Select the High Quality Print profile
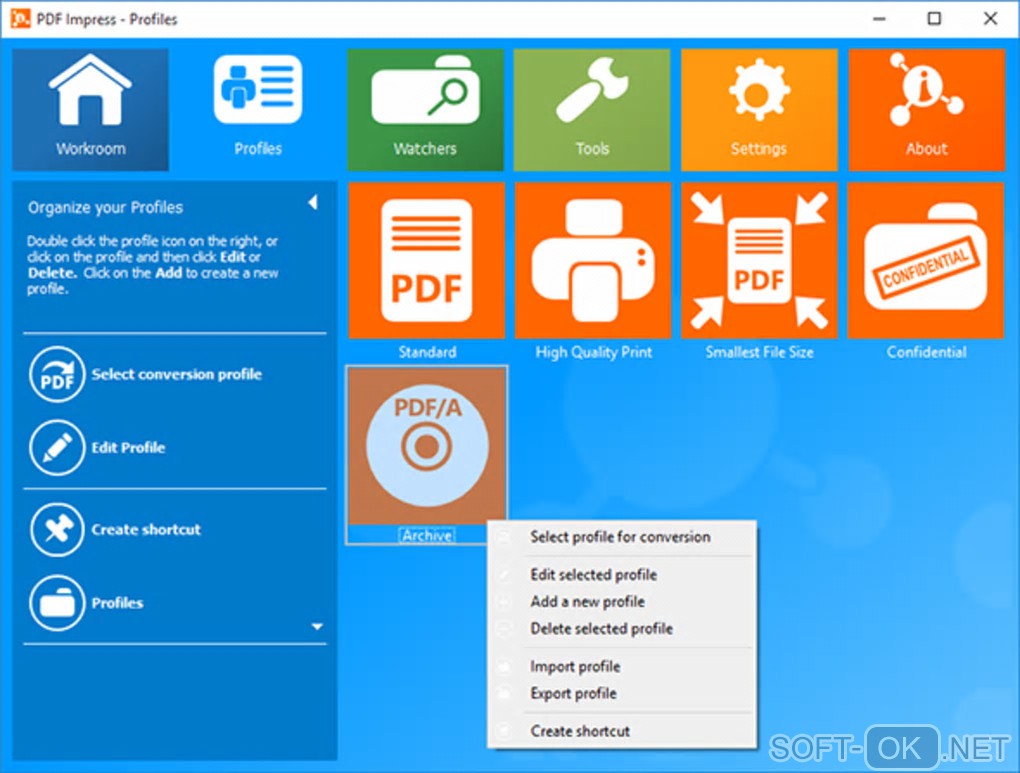 [x=593, y=260]
